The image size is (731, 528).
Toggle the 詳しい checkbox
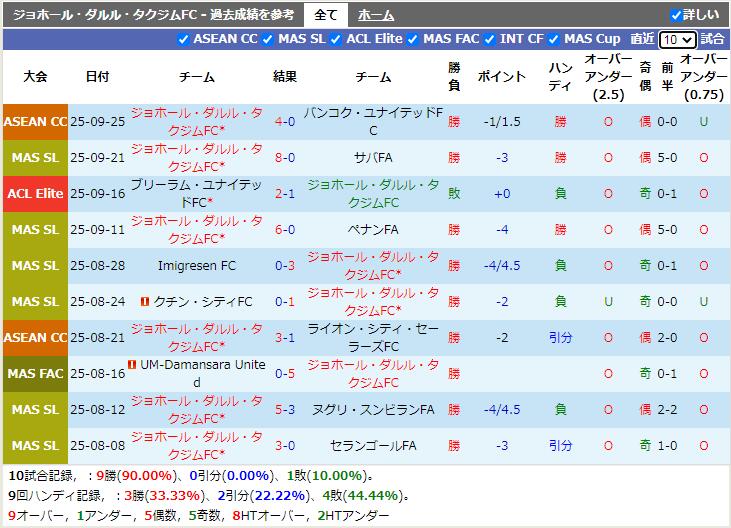click(x=676, y=15)
